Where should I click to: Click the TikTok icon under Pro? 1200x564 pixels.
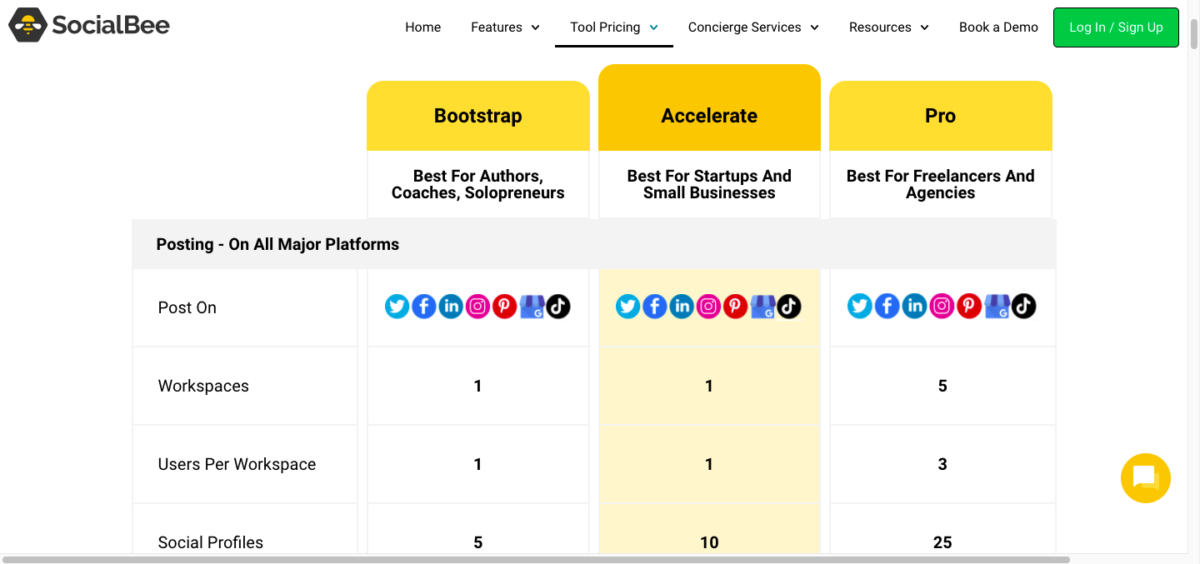[1023, 306]
